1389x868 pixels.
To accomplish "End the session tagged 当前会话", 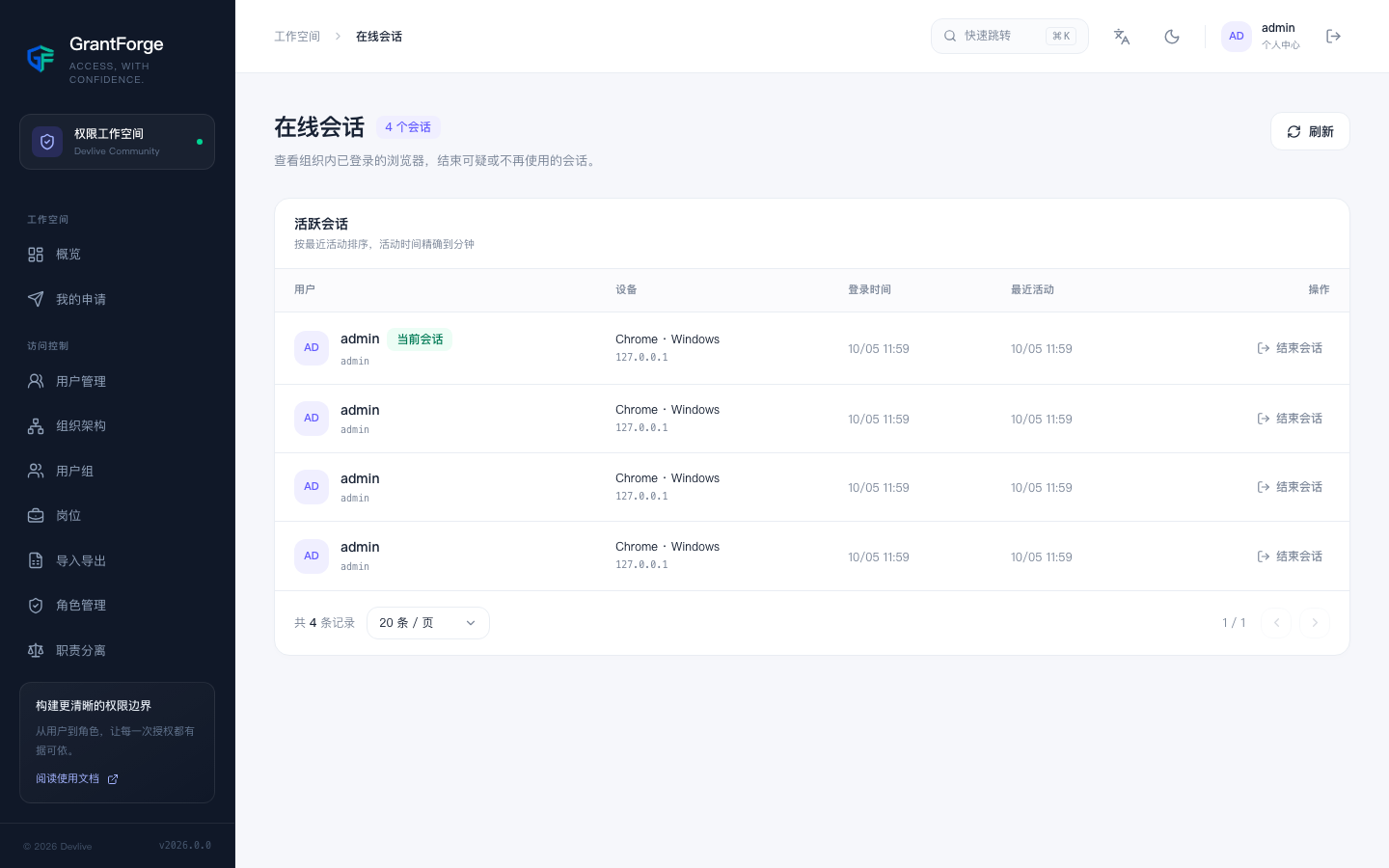I will pos(1290,348).
